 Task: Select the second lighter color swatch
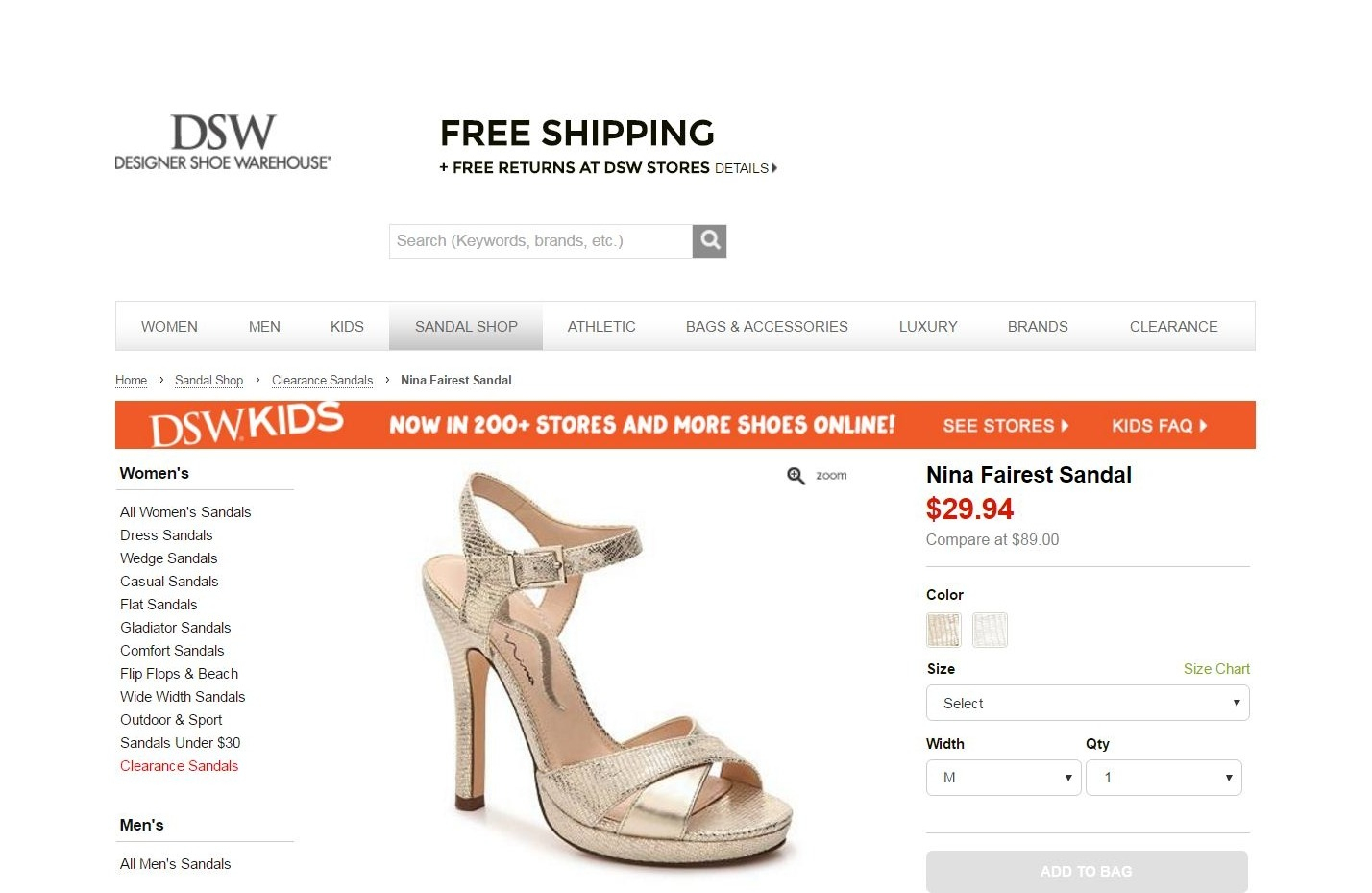[x=990, y=631]
